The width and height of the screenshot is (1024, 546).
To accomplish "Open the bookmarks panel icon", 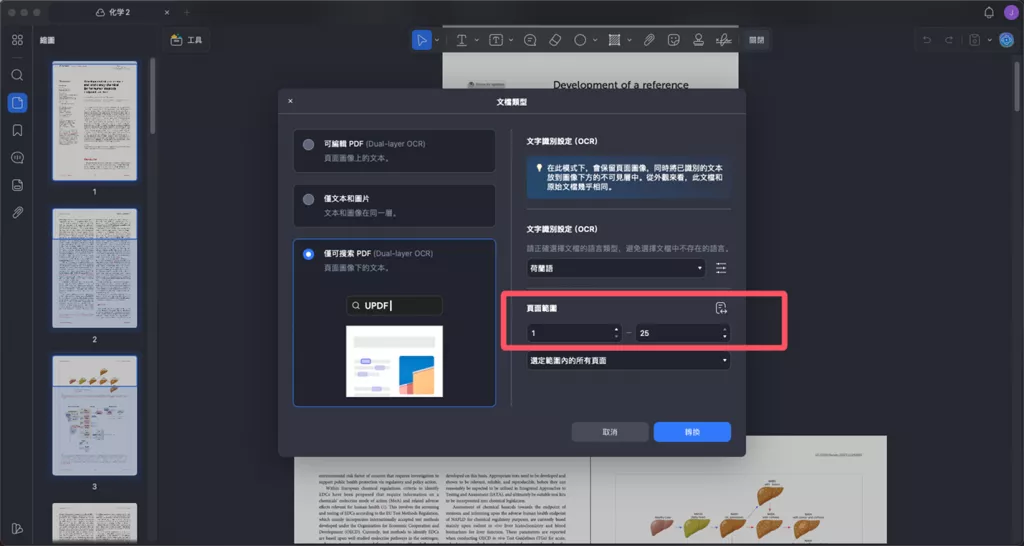I will [18, 131].
